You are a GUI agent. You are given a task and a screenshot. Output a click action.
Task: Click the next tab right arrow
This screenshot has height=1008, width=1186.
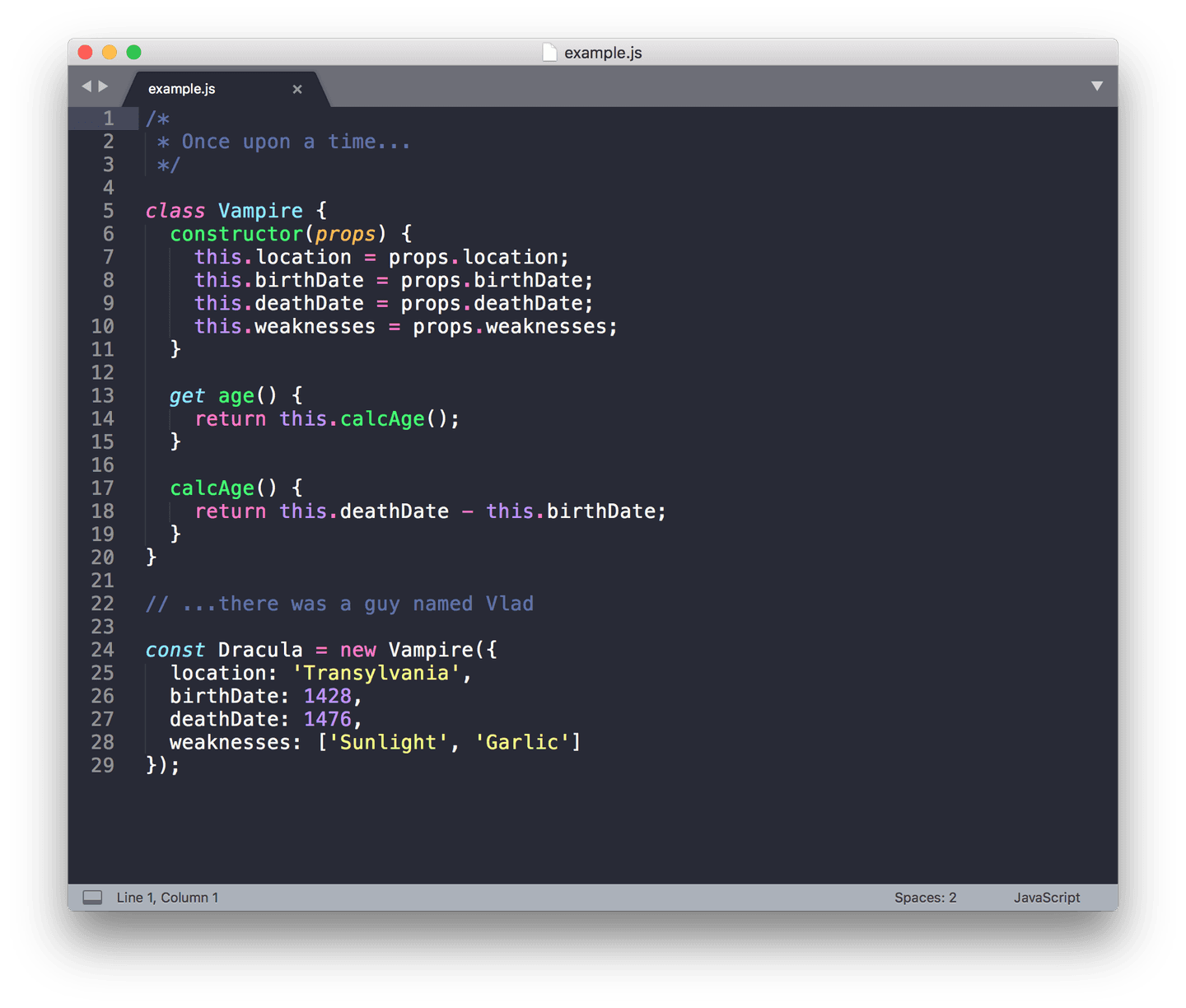104,86
